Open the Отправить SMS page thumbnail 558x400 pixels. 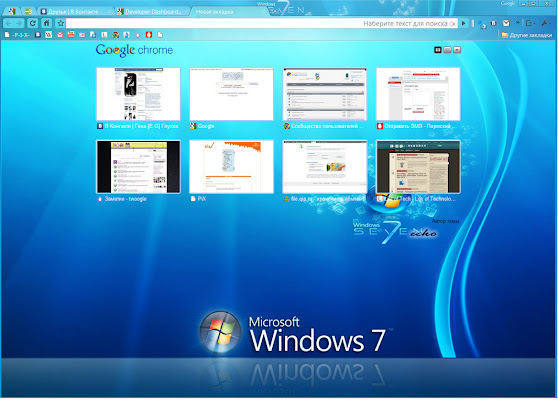(418, 94)
